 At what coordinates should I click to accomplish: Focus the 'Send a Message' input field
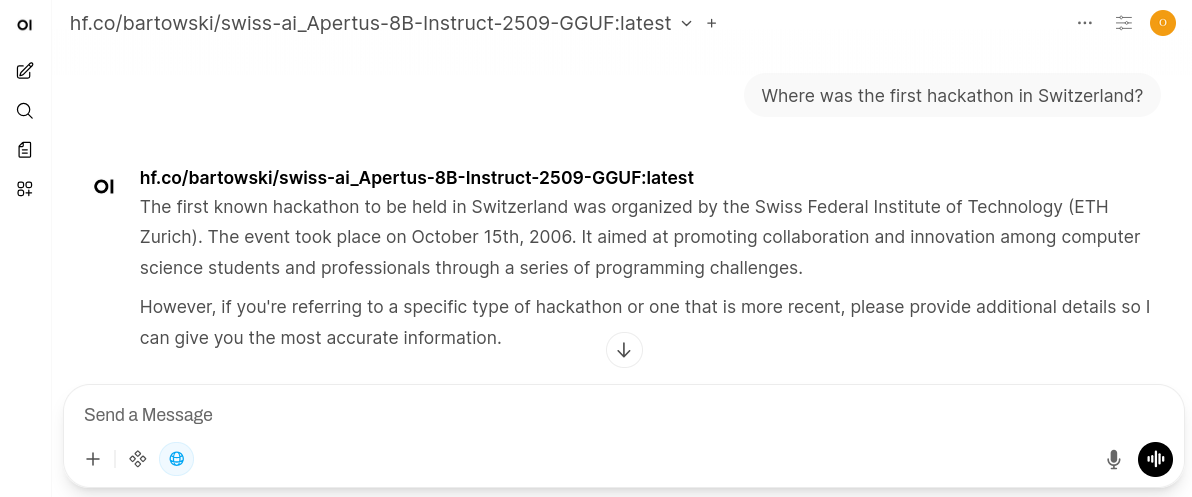[600, 415]
